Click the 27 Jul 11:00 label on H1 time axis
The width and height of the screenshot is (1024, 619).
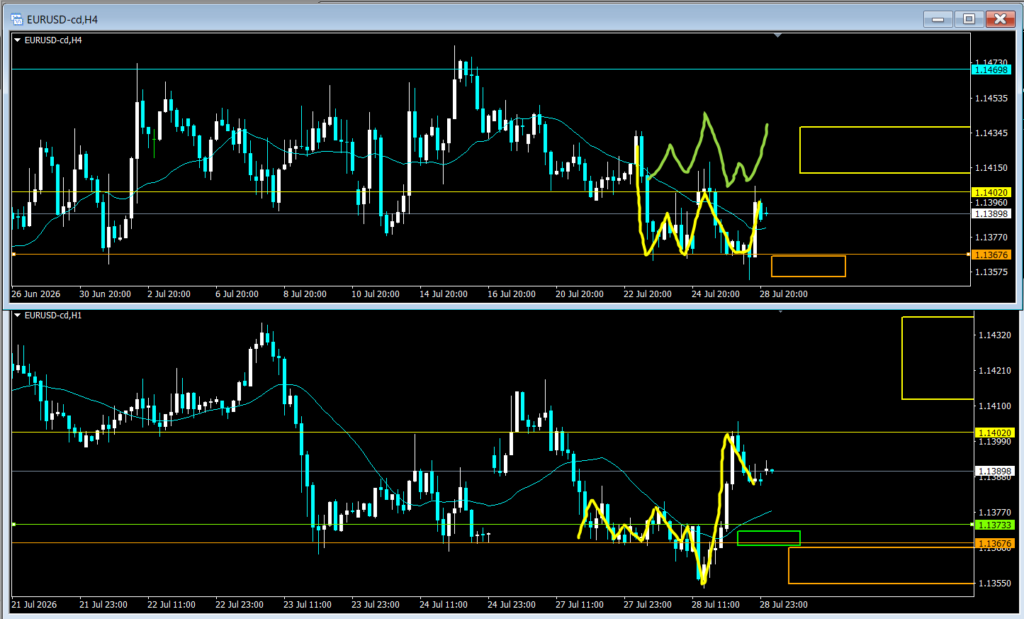[579, 605]
